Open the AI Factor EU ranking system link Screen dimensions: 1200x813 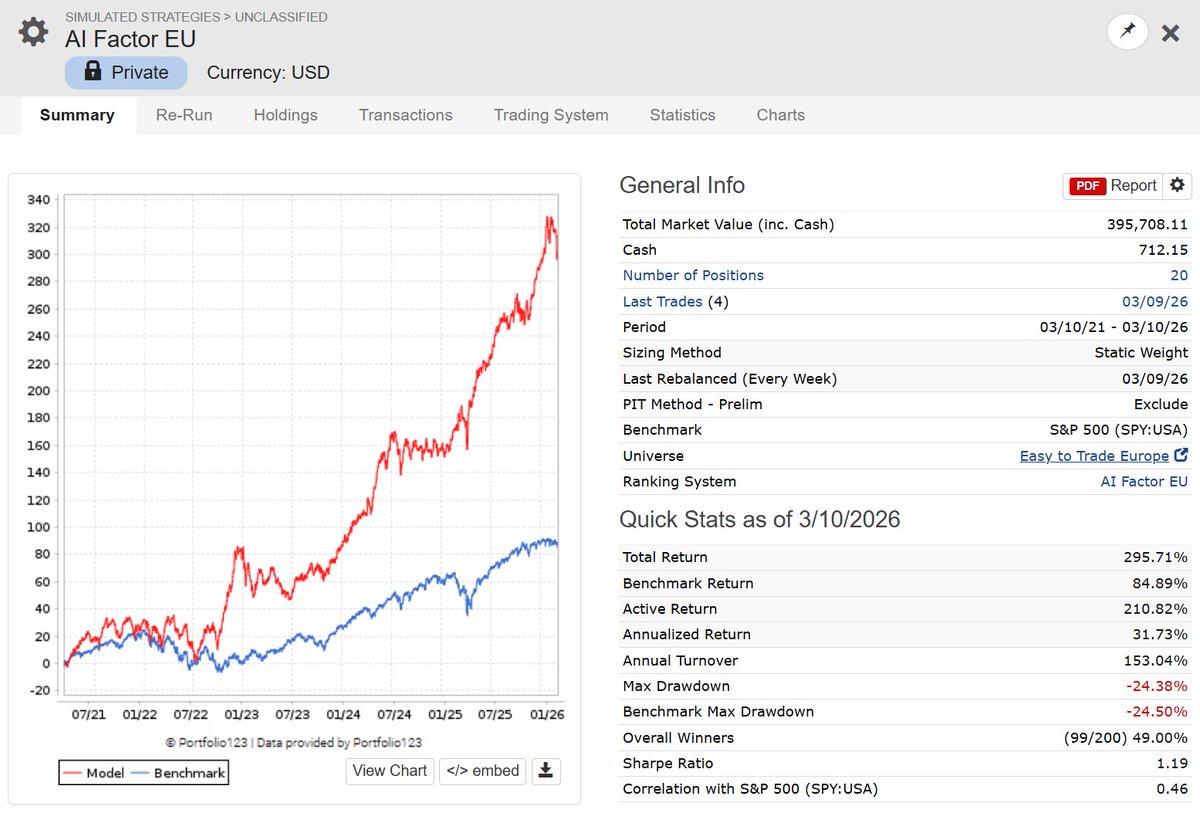pyautogui.click(x=1144, y=481)
